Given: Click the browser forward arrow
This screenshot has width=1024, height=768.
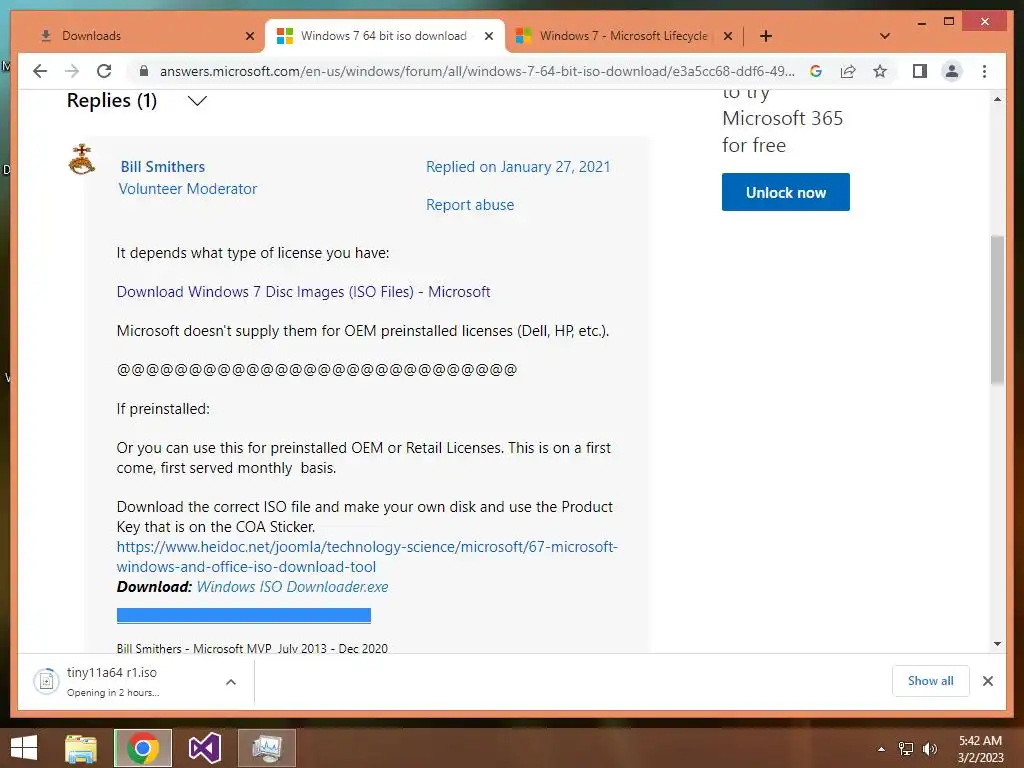Looking at the screenshot, I should click(x=72, y=71).
